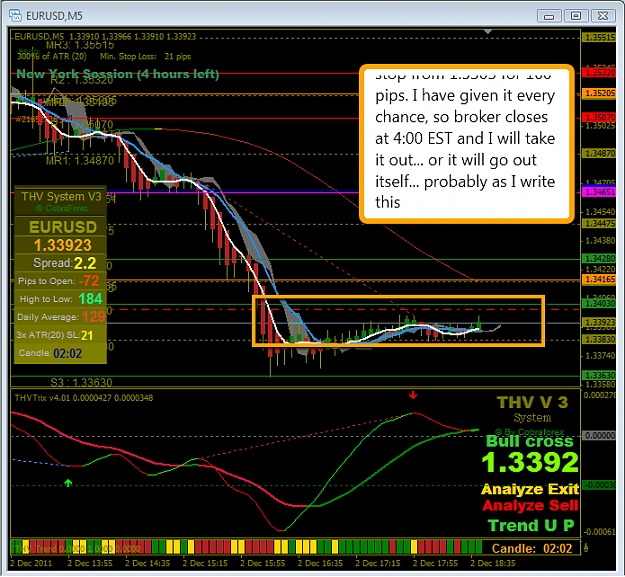
Task: Click the red 1.35070 price level label
Action: (x=599, y=118)
